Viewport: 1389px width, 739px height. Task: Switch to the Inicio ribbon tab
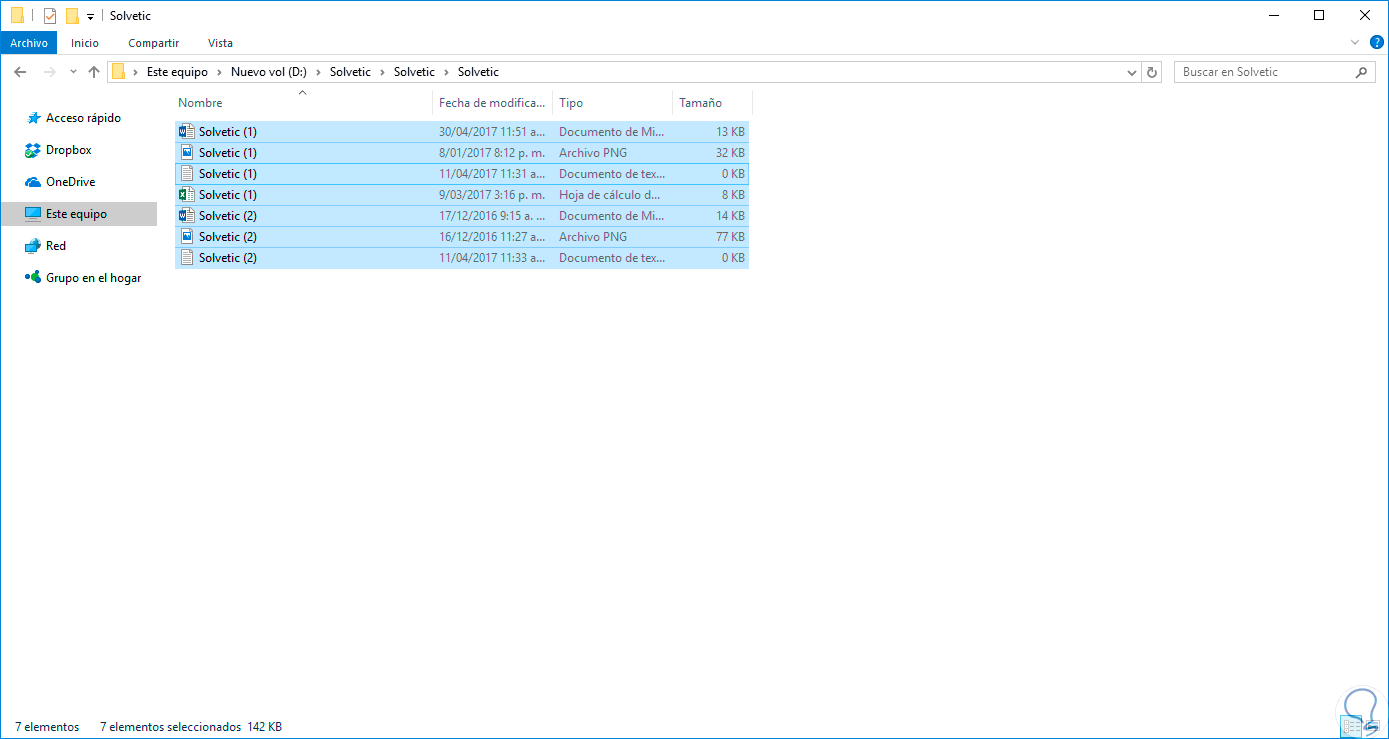coord(85,43)
